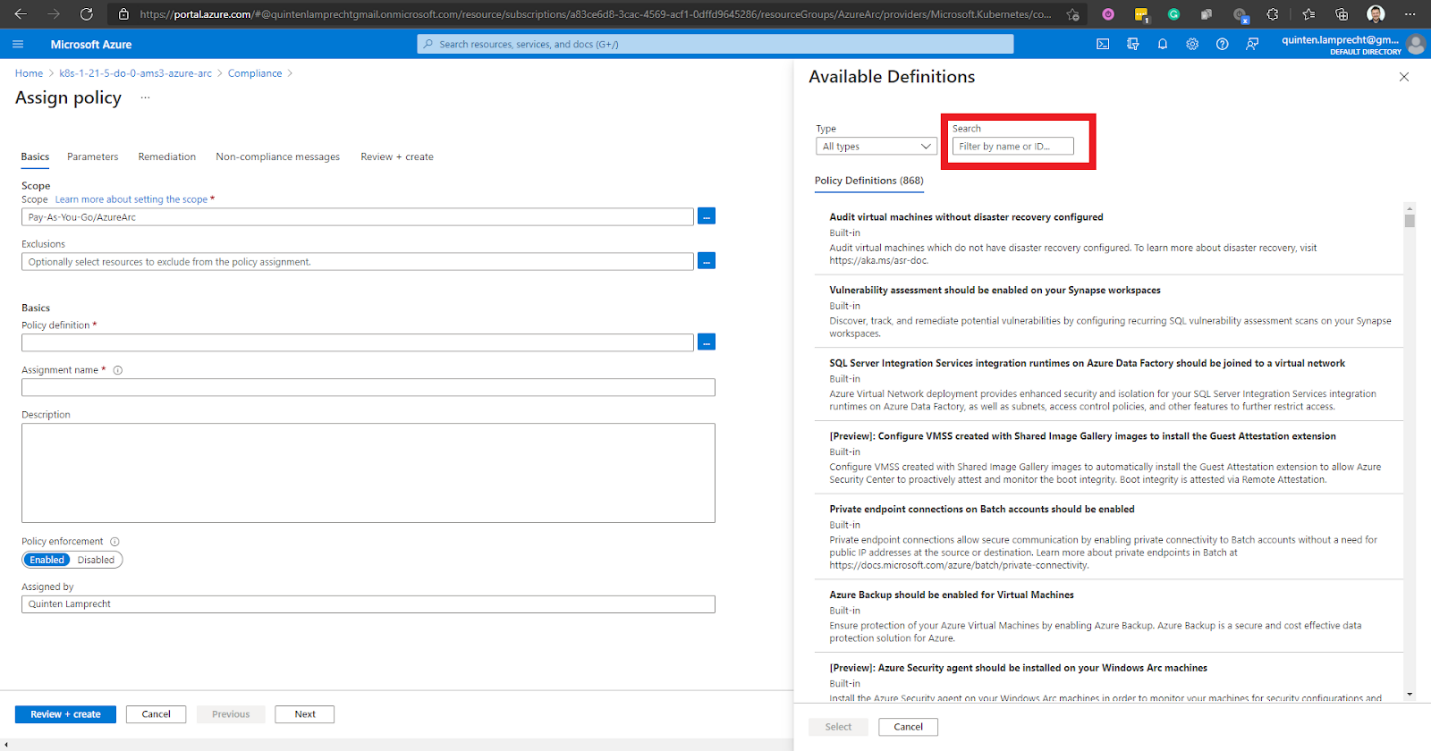Open the browser Favorites list

tap(1309, 14)
